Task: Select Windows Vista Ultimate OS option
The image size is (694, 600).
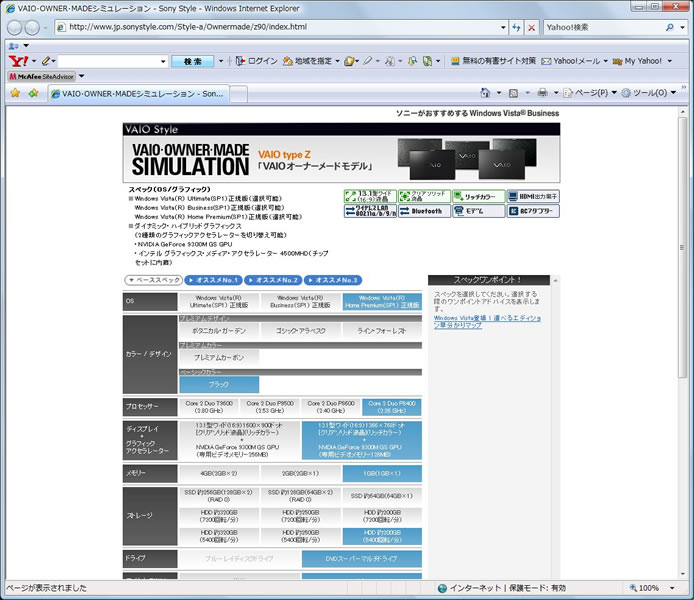Action: tap(219, 302)
